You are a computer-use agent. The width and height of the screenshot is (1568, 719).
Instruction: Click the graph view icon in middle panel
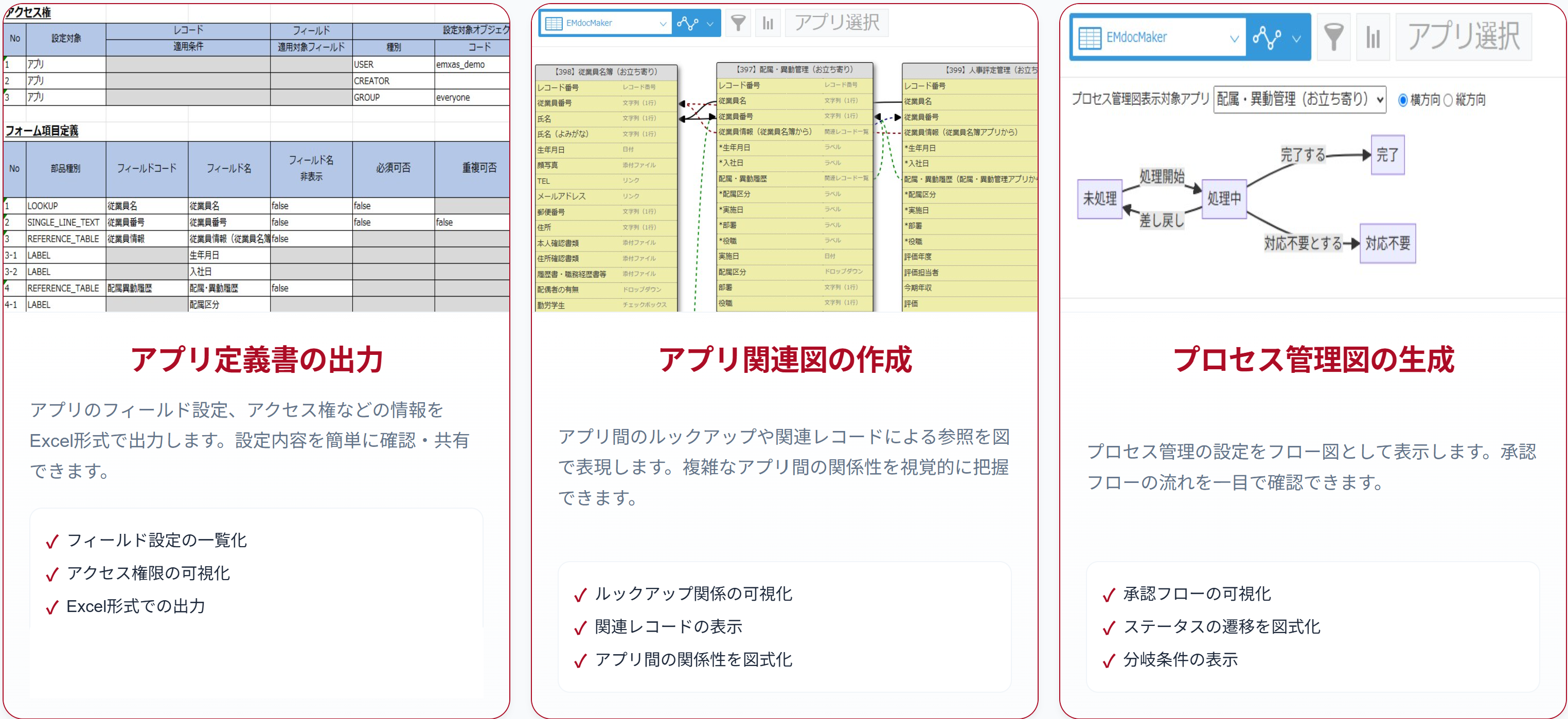687,23
